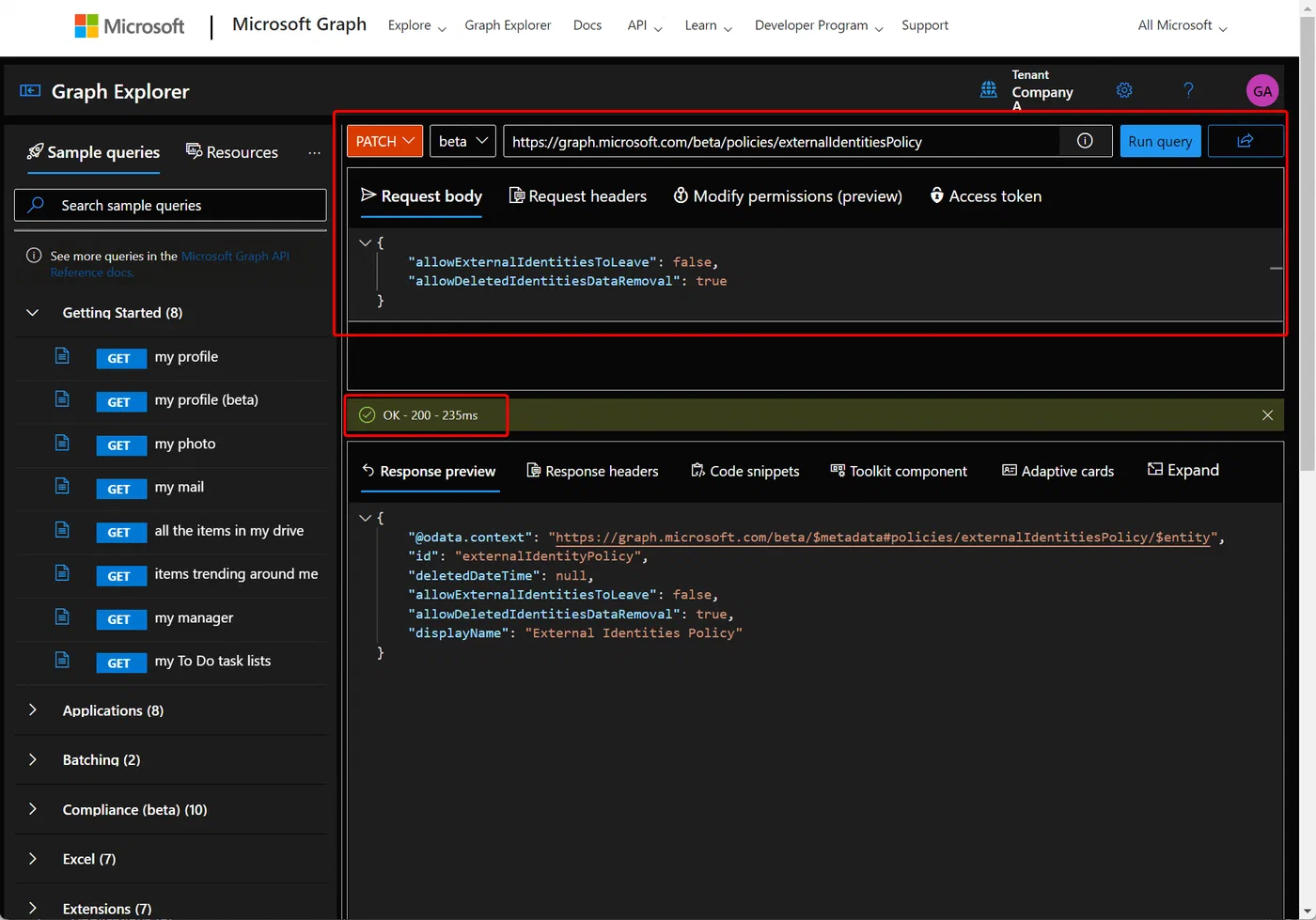
Task: Open Modify permissions (preview) tab
Action: click(788, 195)
